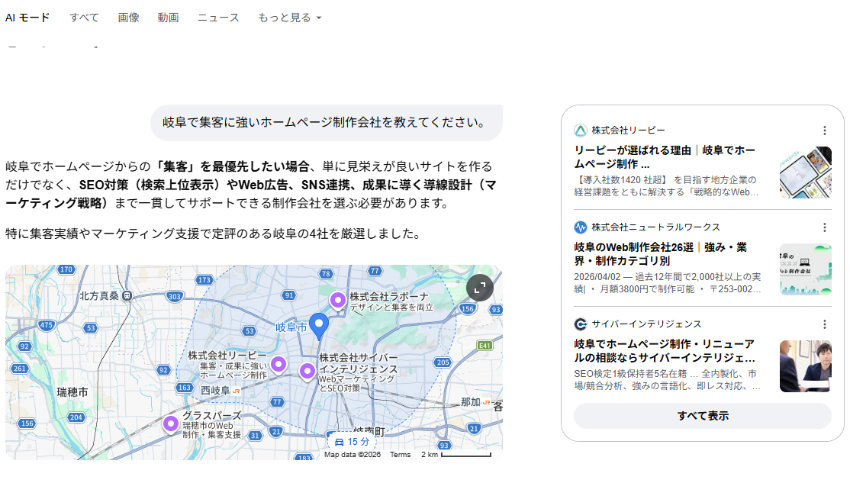Click the すべて表示 button

coord(703,416)
